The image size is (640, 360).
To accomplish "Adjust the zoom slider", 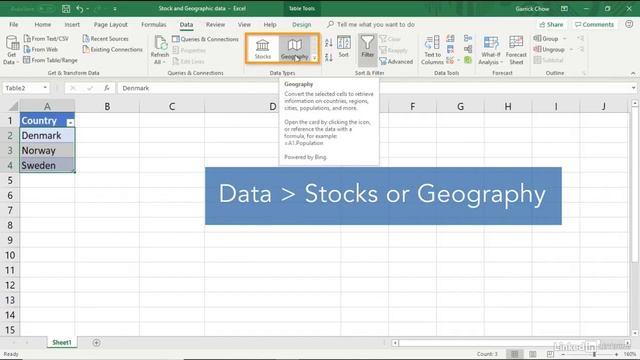I will [x=594, y=354].
